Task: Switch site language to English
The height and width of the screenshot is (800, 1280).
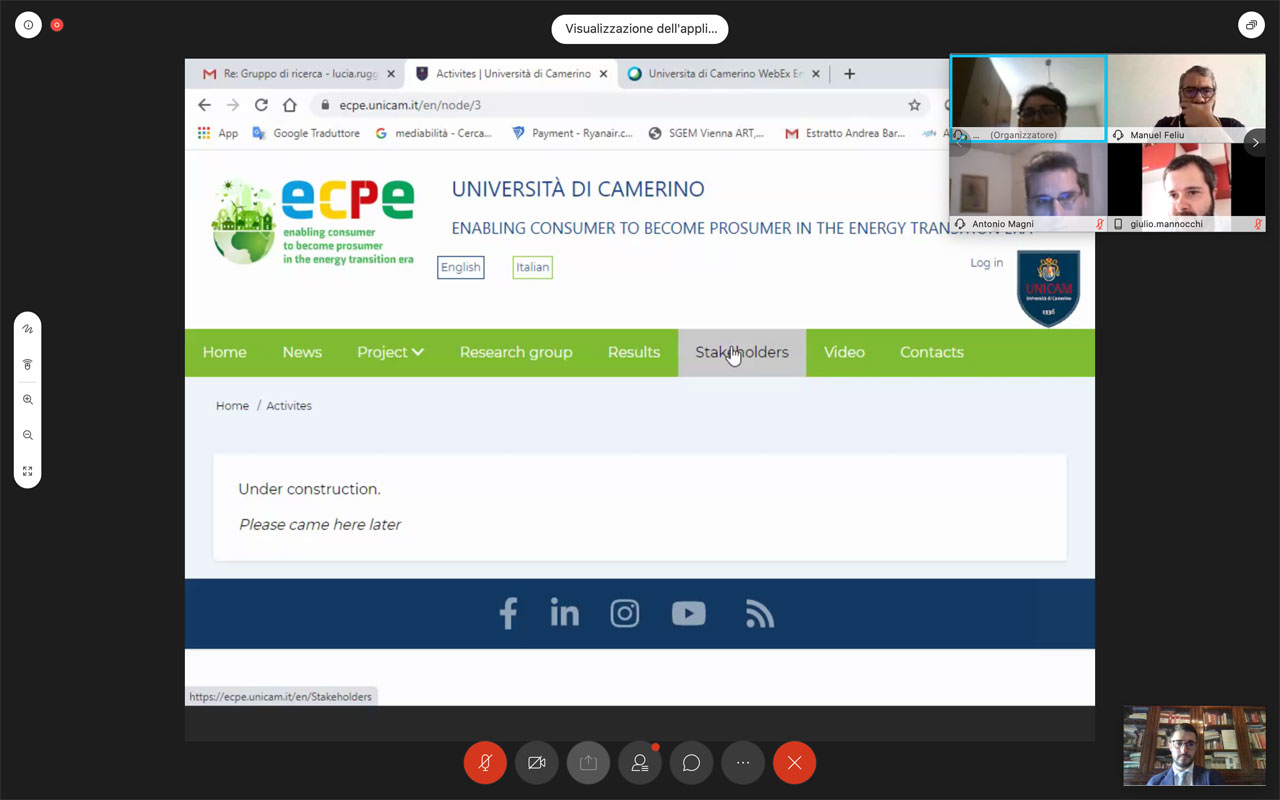Action: [461, 267]
